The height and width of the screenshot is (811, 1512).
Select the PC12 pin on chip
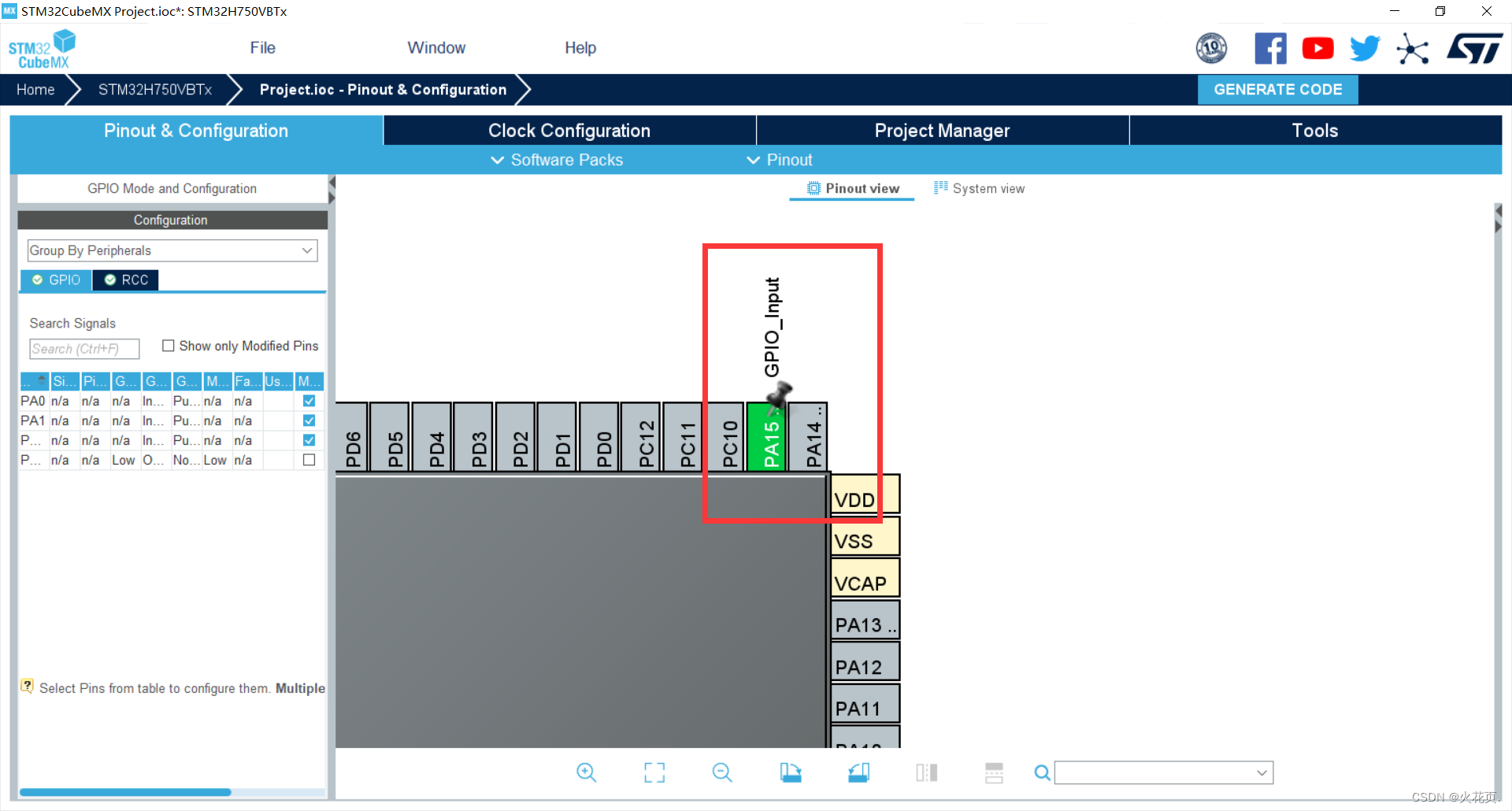click(641, 436)
